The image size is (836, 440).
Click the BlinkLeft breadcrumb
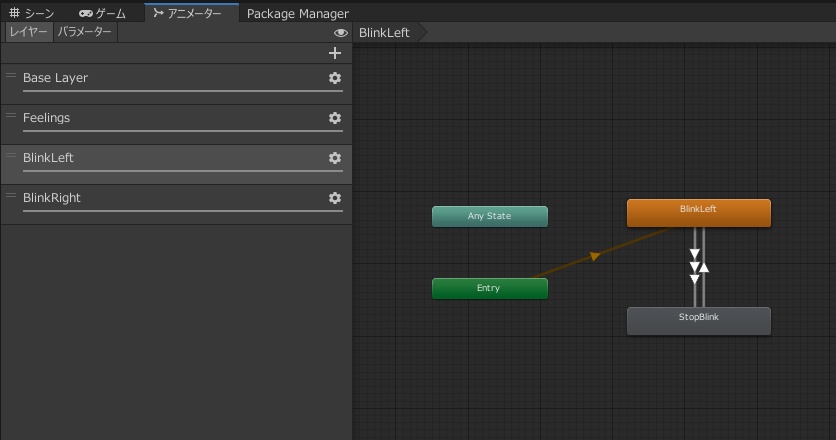384,33
